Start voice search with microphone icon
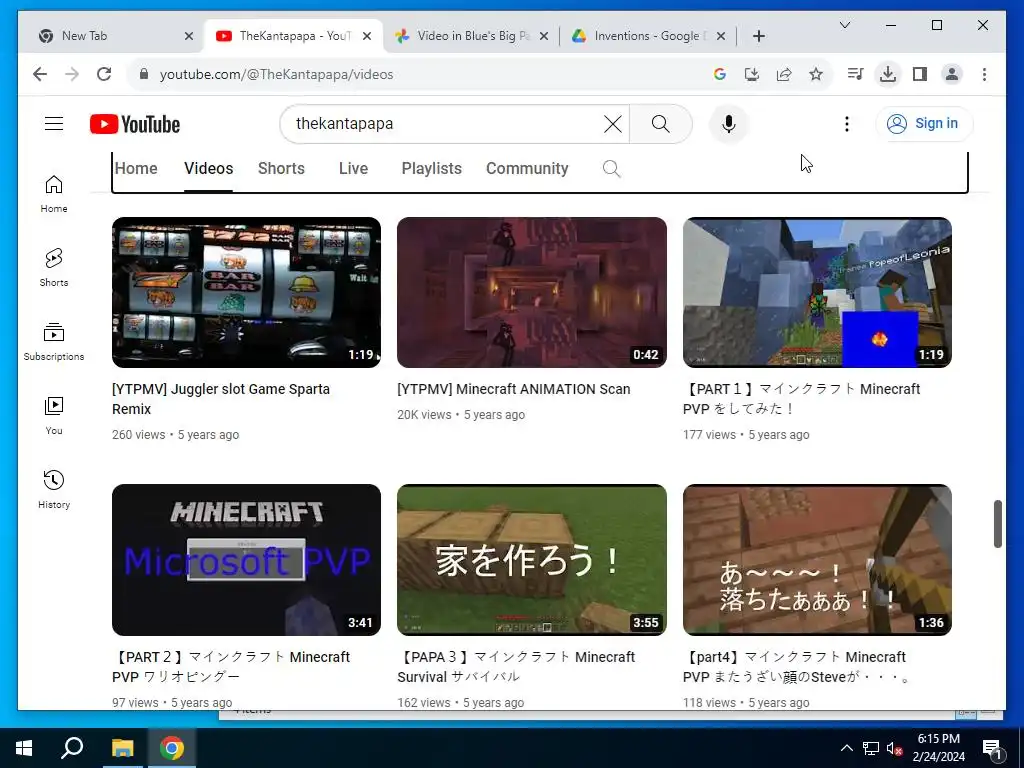 729,124
